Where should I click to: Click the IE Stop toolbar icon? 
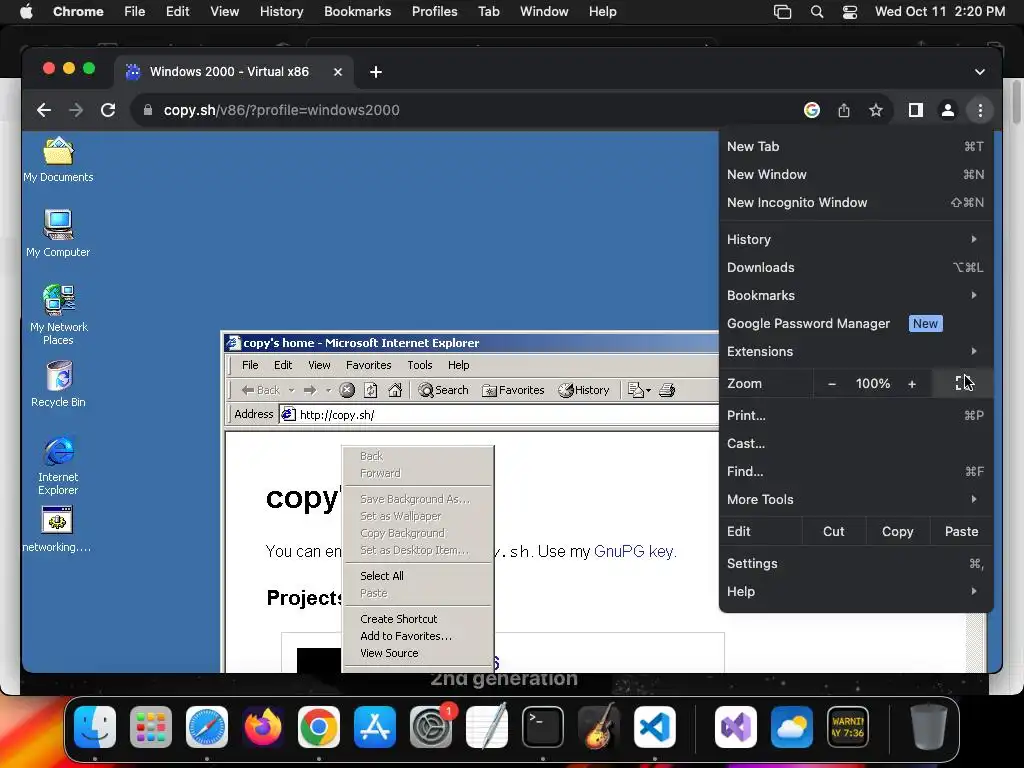pyautogui.click(x=347, y=390)
